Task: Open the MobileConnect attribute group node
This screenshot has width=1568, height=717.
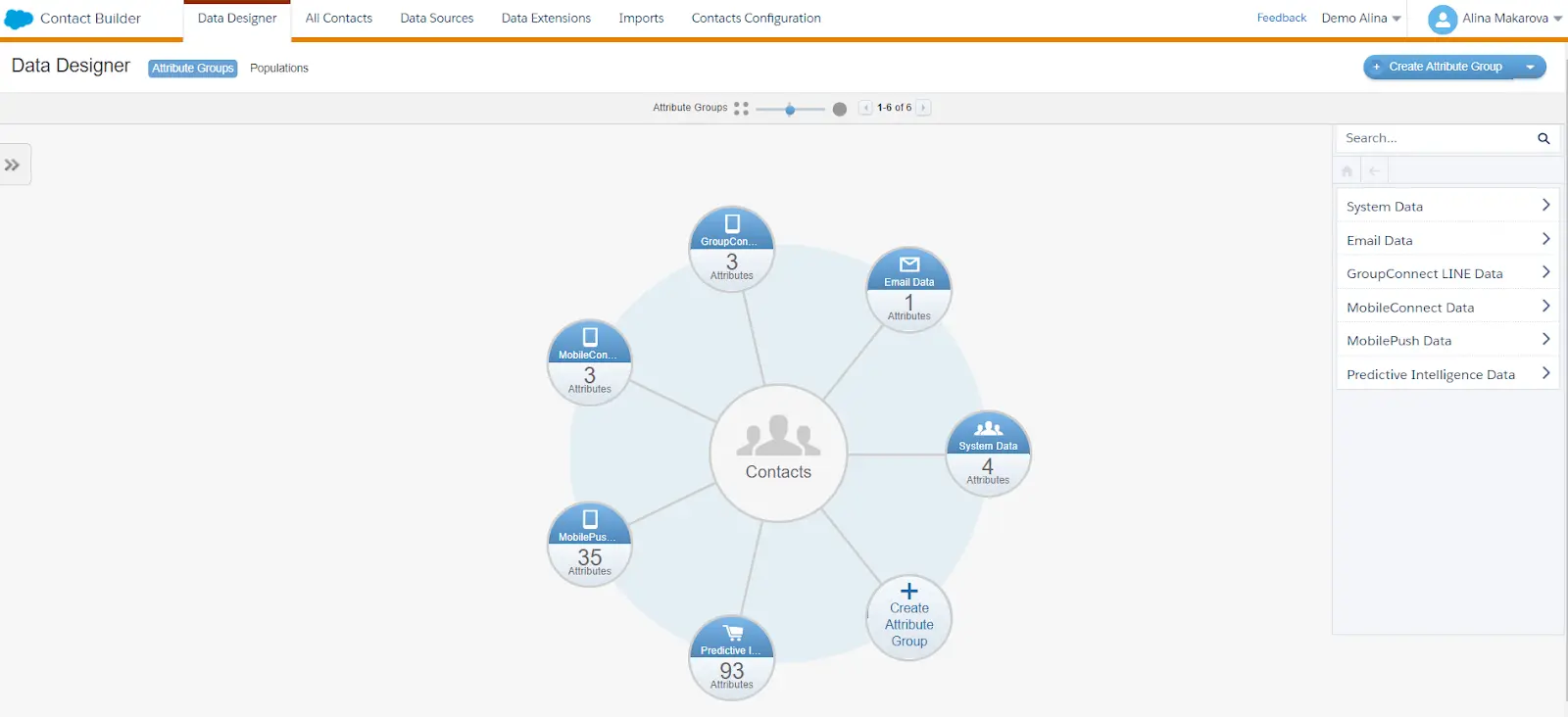Action: click(x=589, y=362)
